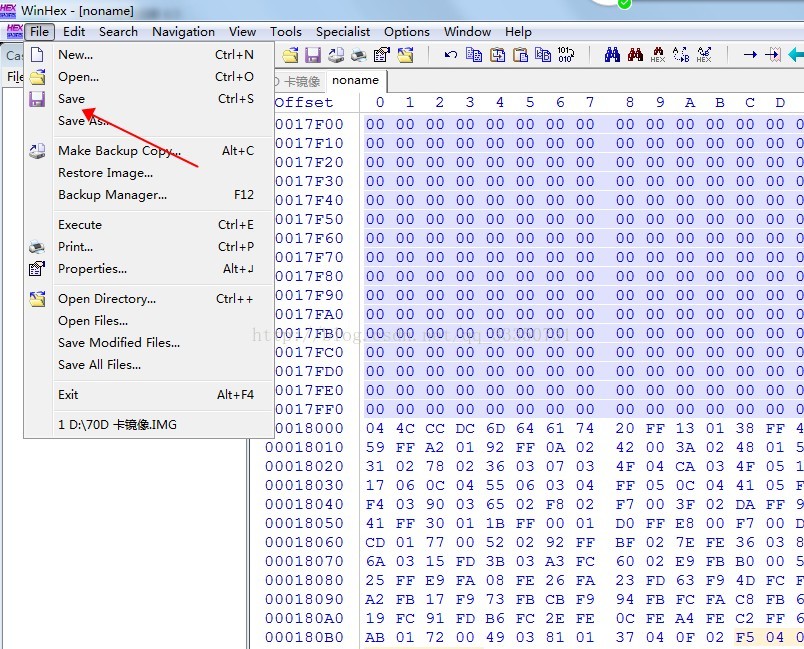Viewport: 804px width, 649px height.
Task: Click the Replace Hex Values icon
Action: coord(704,55)
